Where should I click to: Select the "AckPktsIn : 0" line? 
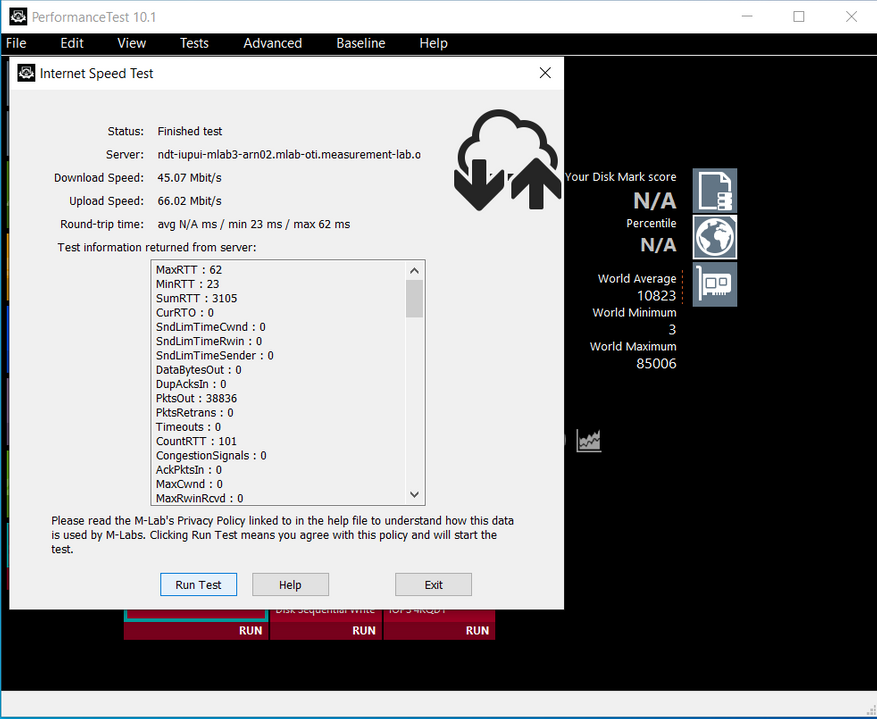pyautogui.click(x=189, y=470)
